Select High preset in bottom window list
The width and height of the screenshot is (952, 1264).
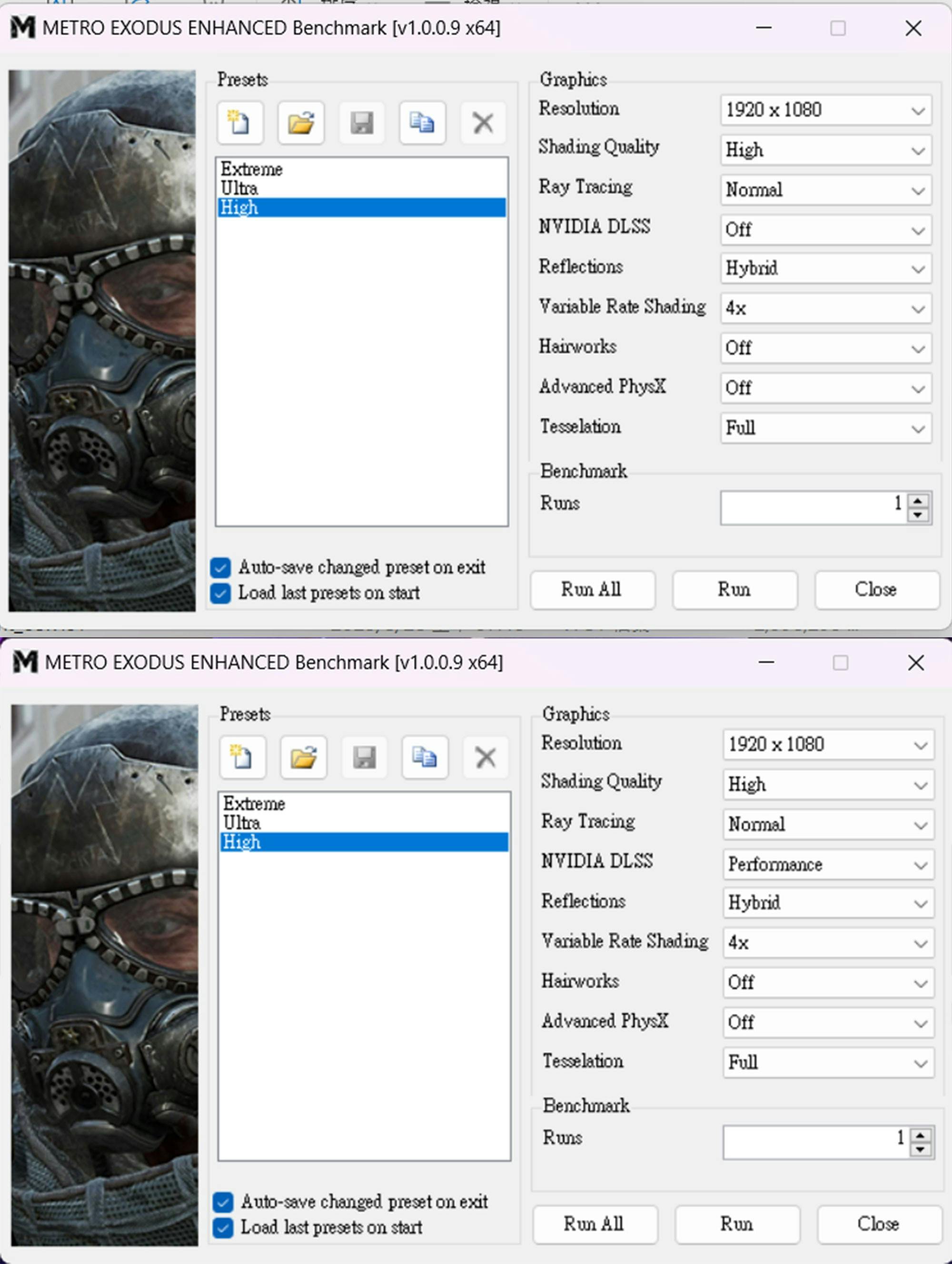(364, 842)
